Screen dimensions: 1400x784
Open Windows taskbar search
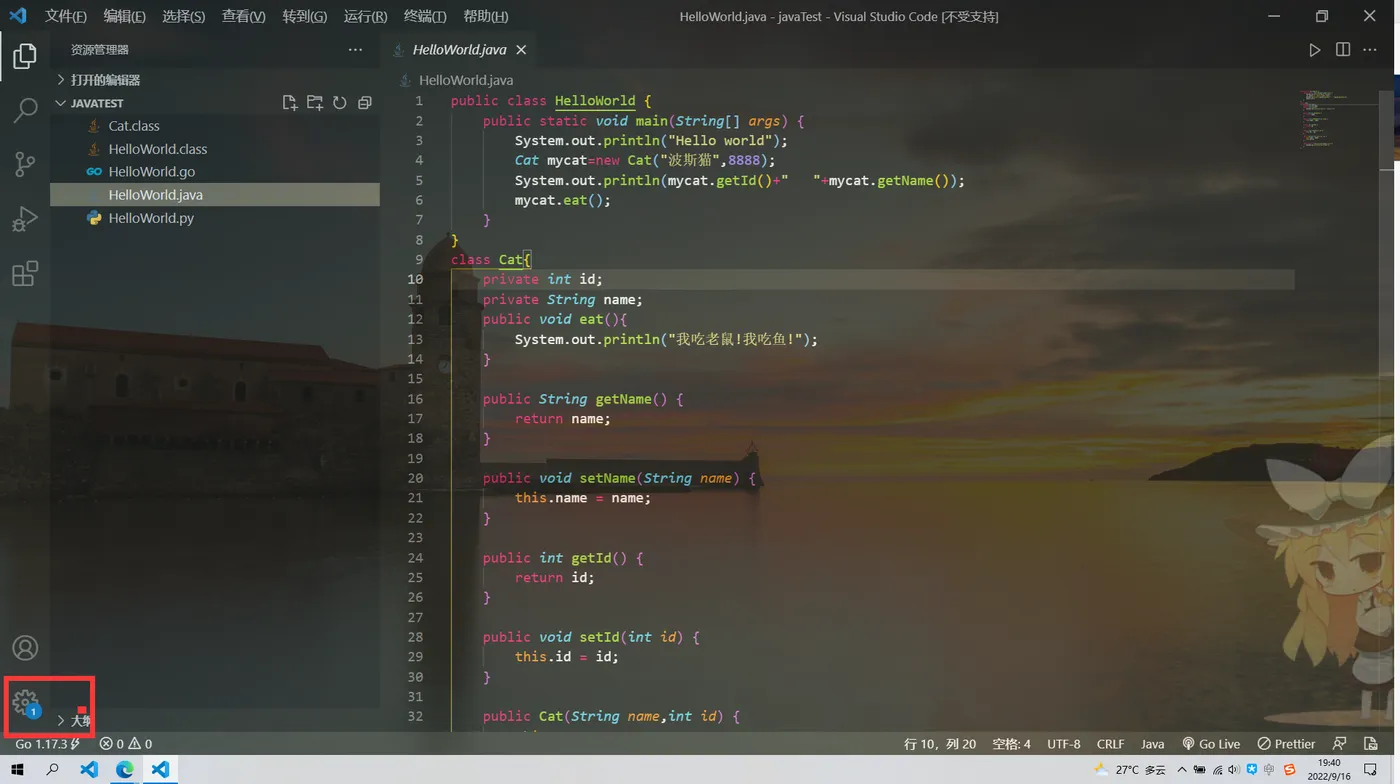(52, 770)
